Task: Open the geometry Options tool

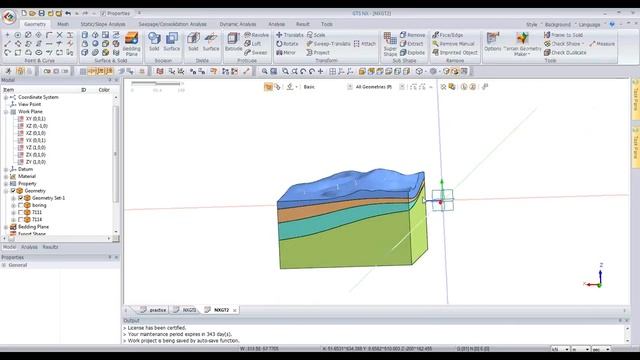Action: coord(493,42)
